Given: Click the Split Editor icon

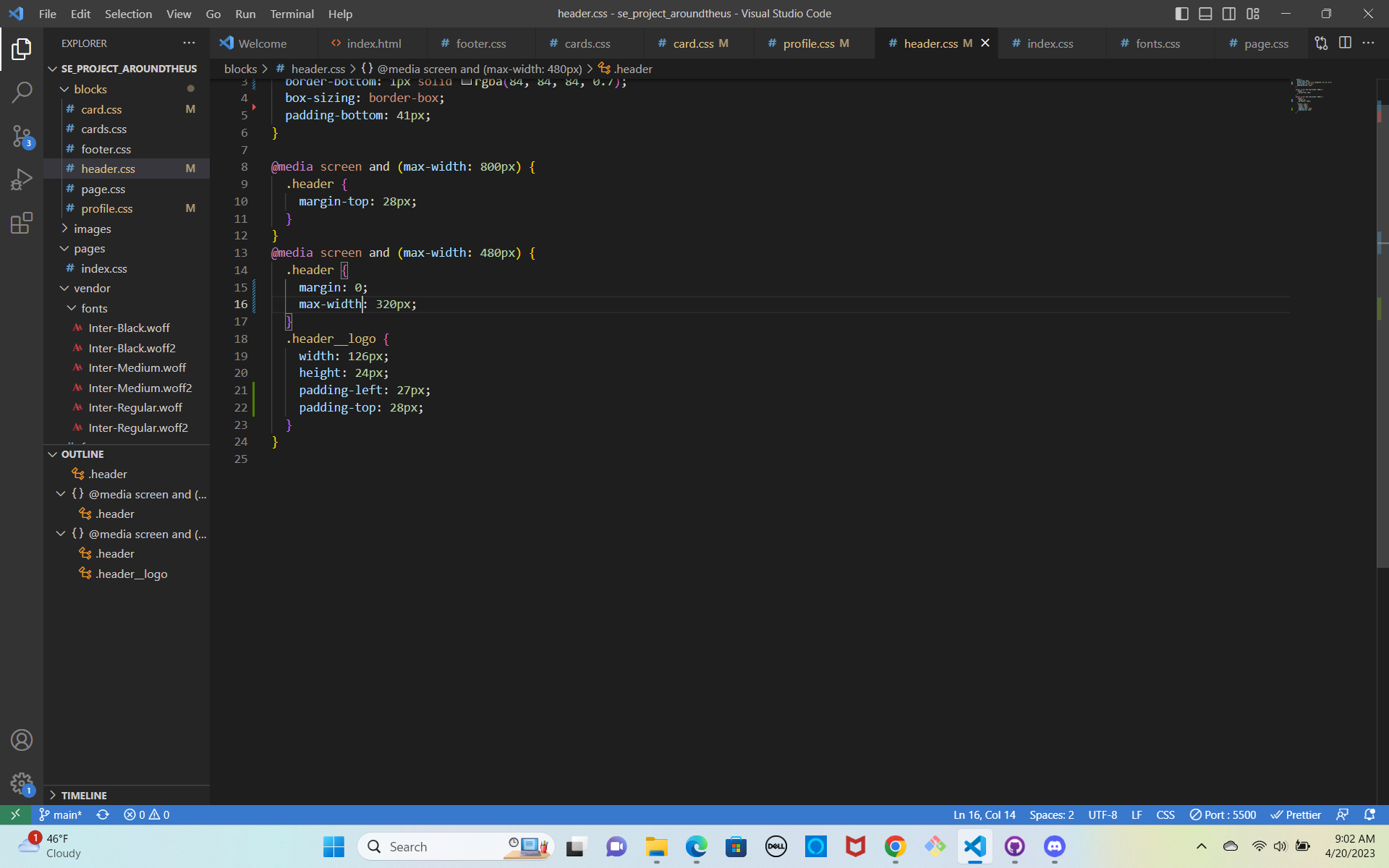Looking at the screenshot, I should tap(1345, 43).
